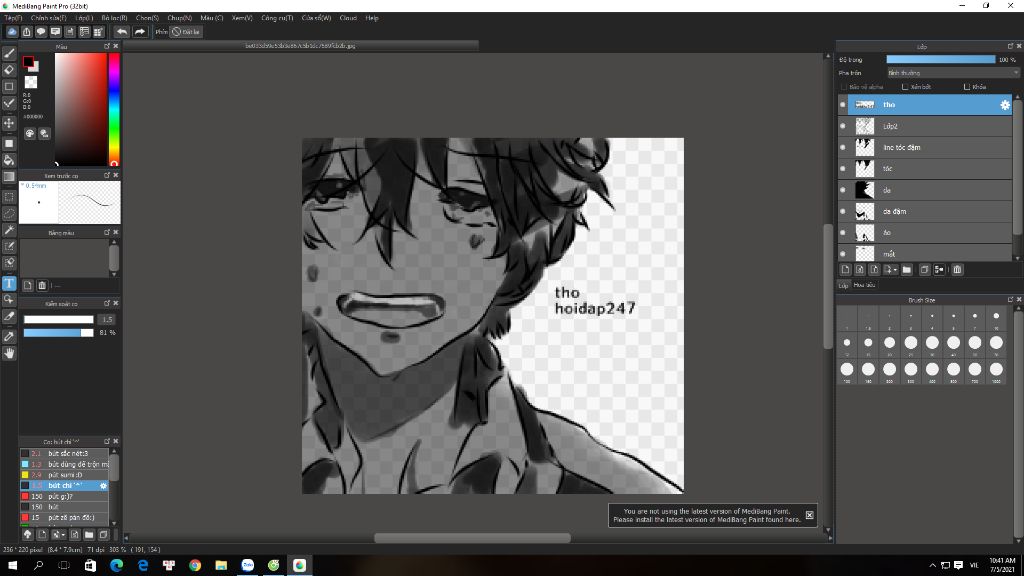Select the Fill rectangle tool
Screen dimensions: 1024x576
tap(9, 144)
